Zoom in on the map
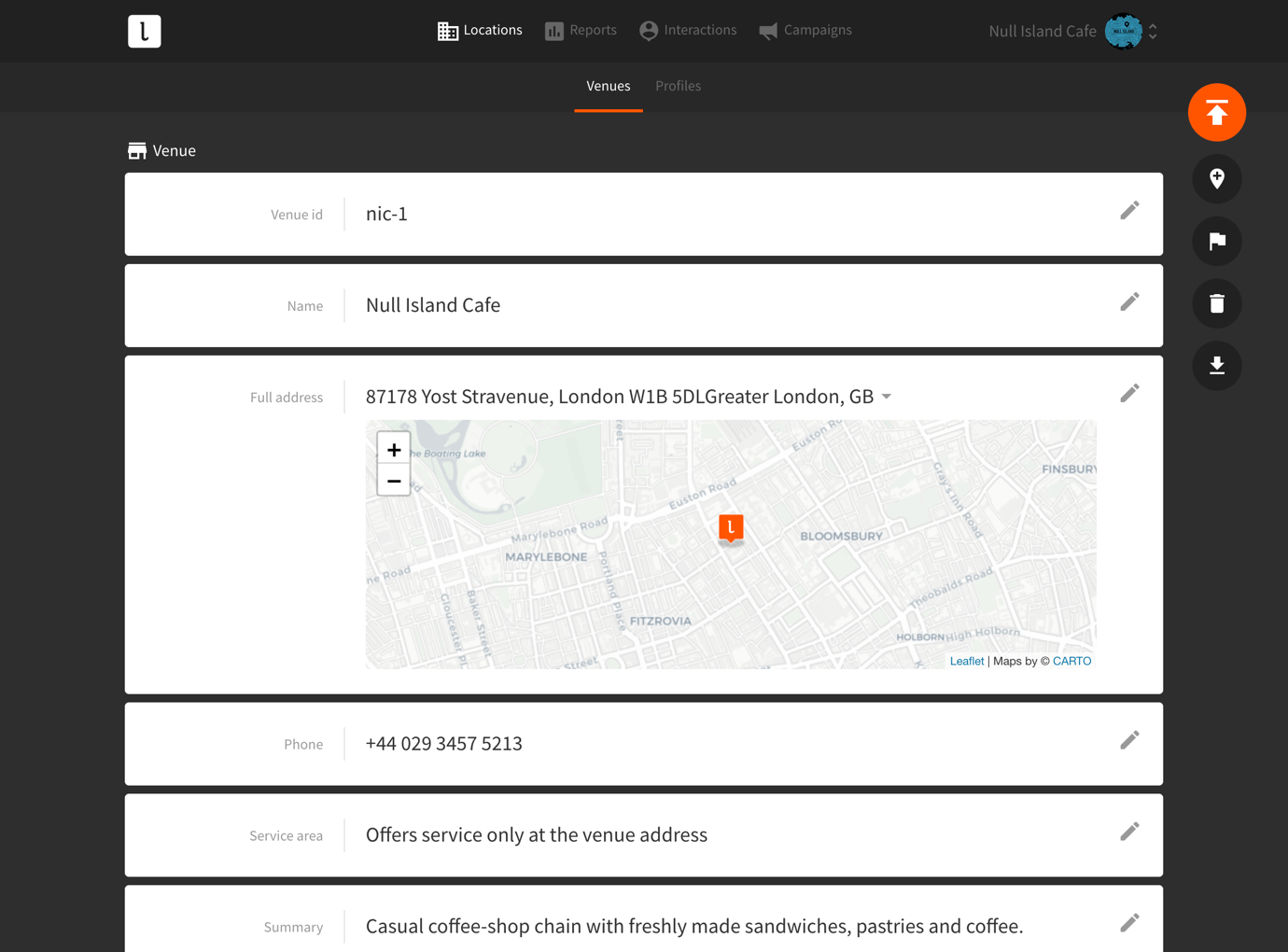Viewport: 1288px width, 952px height. point(394,450)
